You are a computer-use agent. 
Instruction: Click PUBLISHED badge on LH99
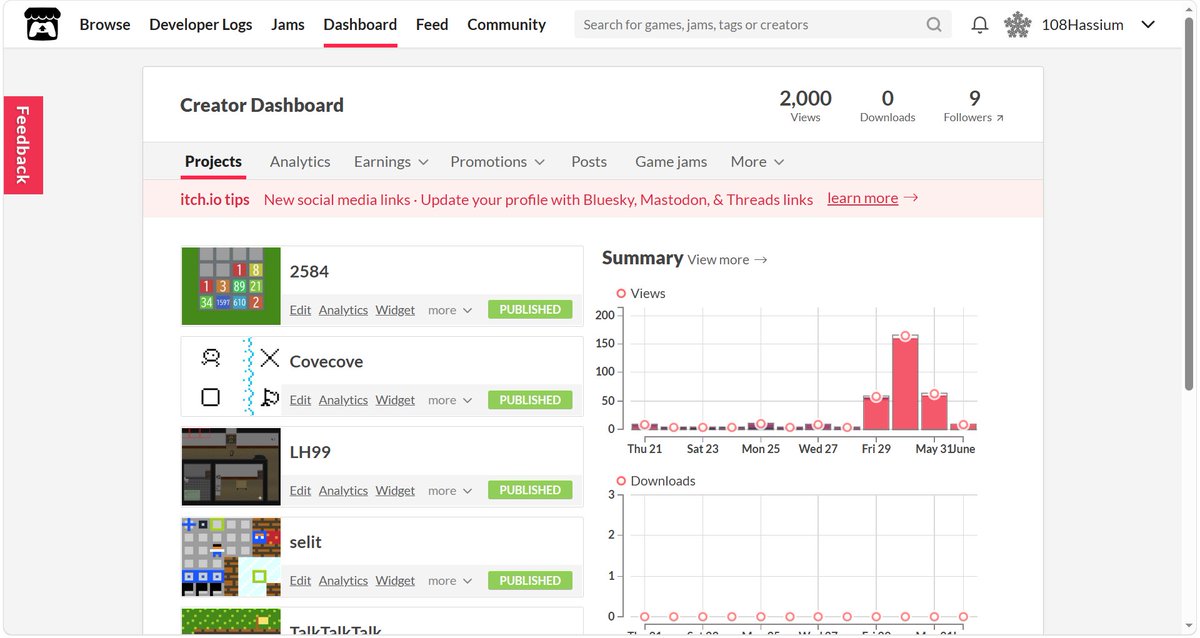[x=530, y=490]
